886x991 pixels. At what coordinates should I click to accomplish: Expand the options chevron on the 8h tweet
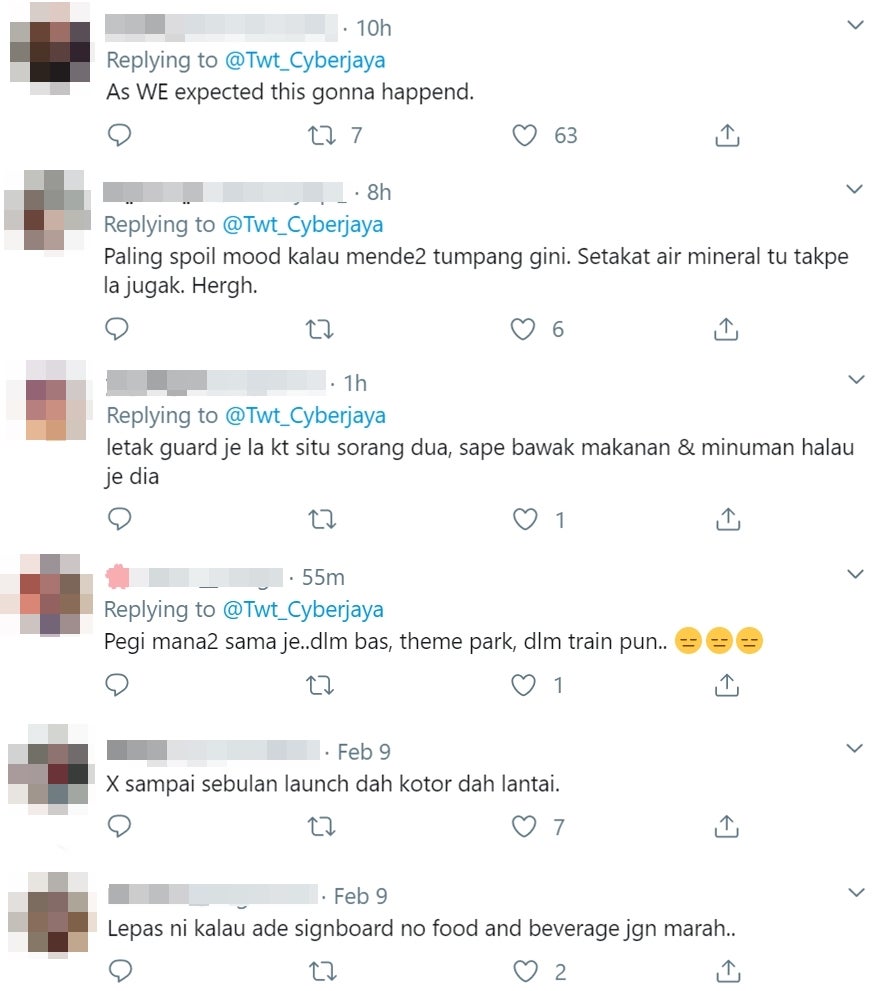854,189
